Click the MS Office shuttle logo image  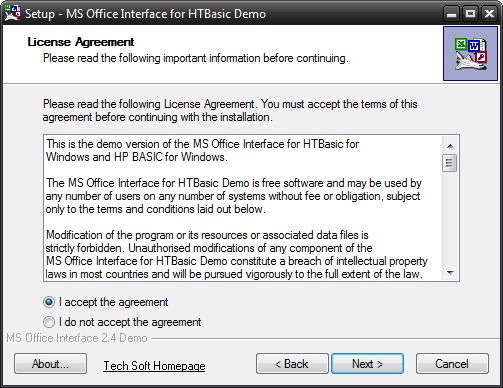470,54
